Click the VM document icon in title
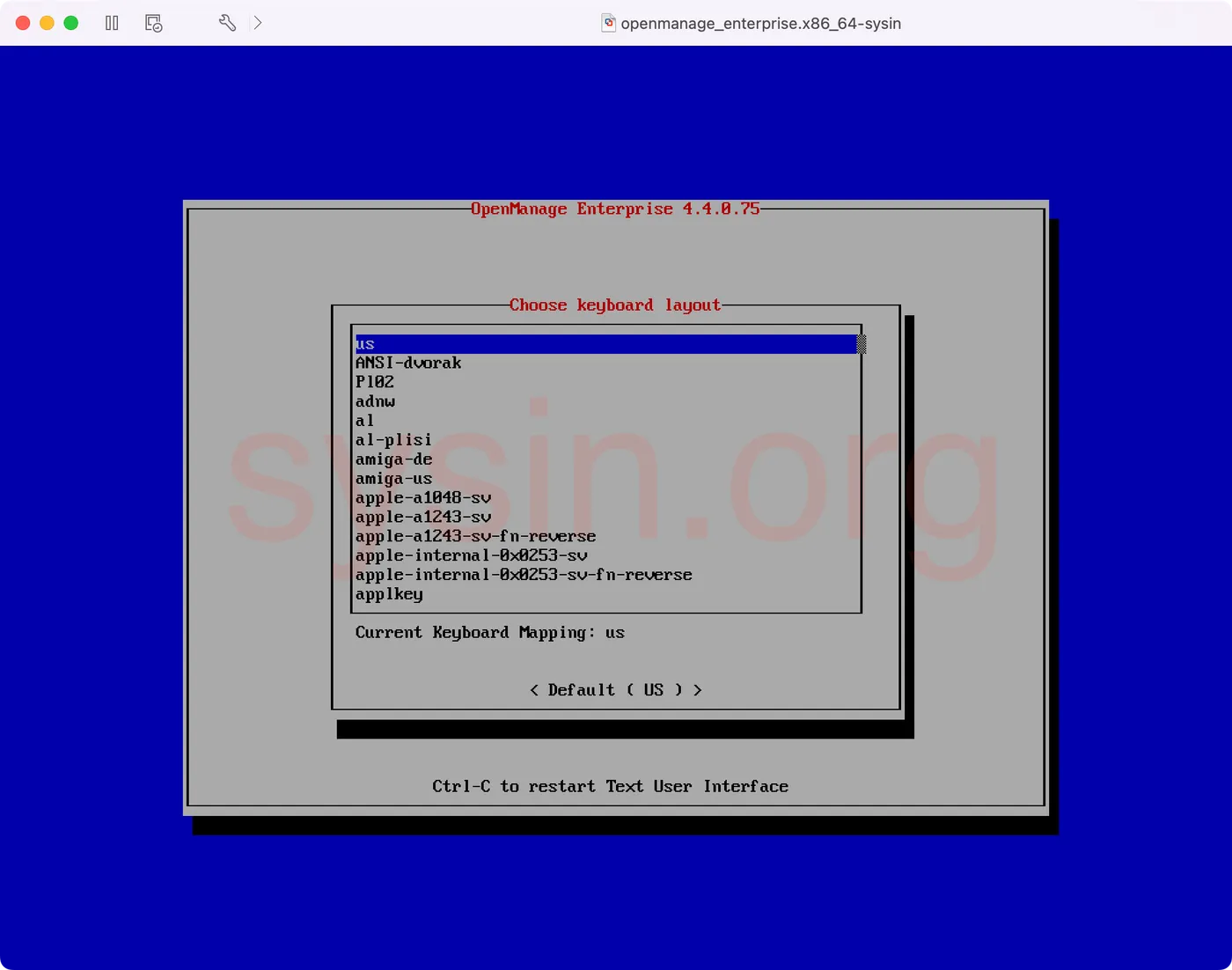The height and width of the screenshot is (970, 1232). point(608,23)
